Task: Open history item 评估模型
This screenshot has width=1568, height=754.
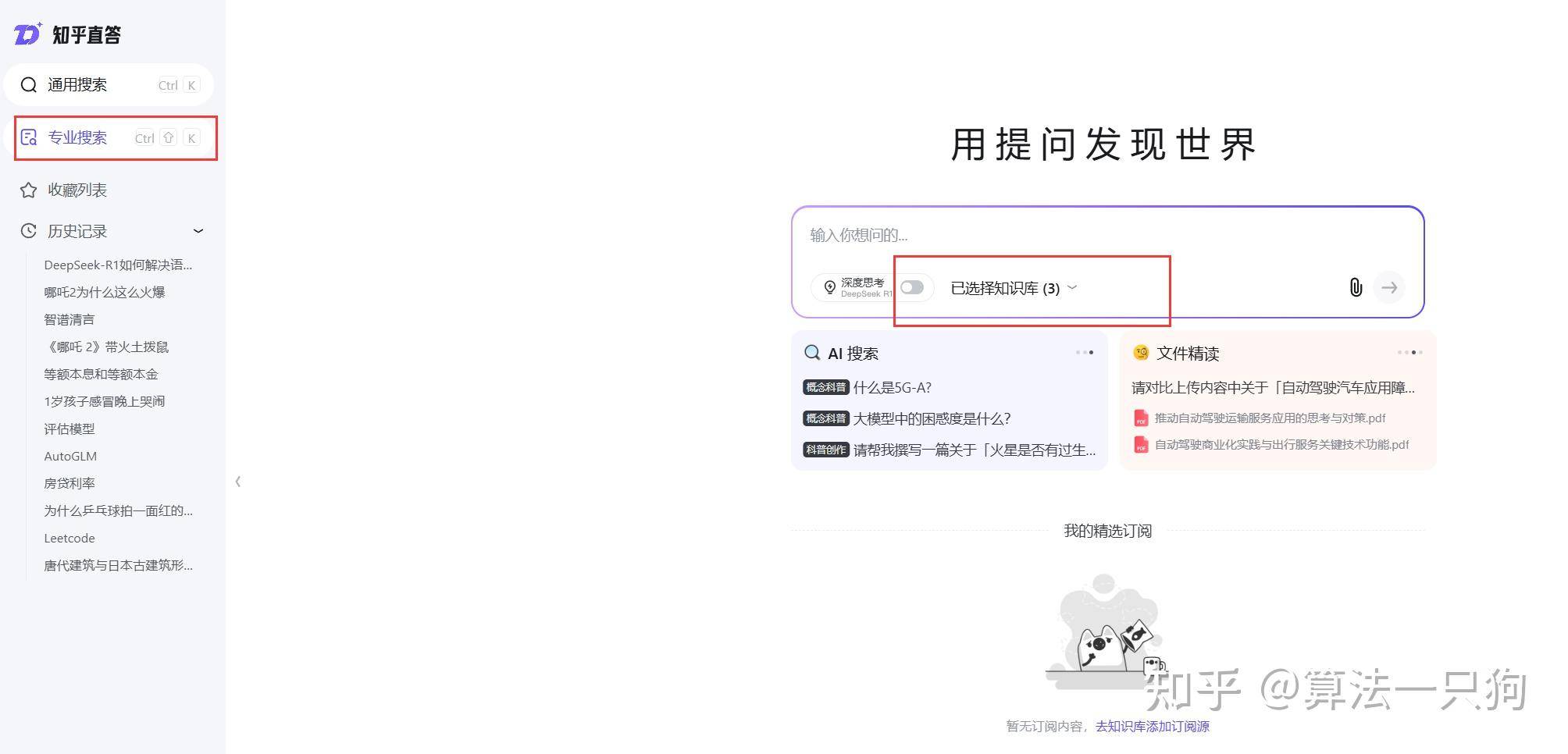Action: tap(69, 429)
